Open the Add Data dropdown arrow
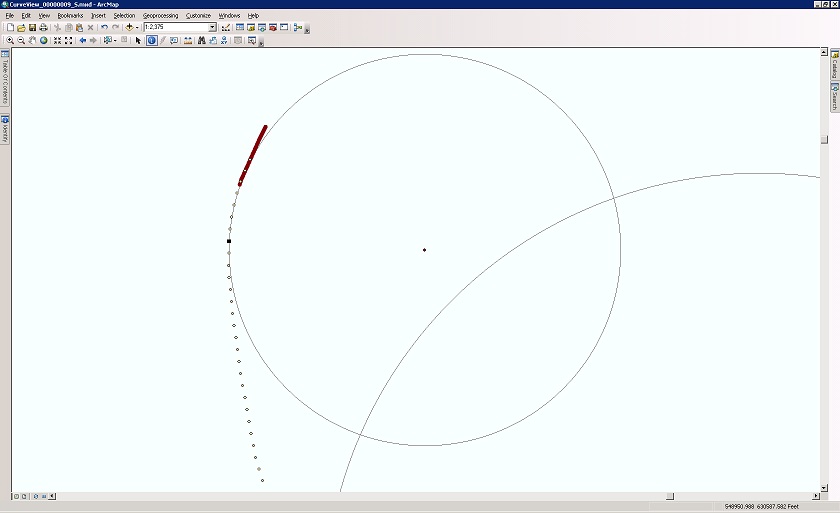 (137, 27)
